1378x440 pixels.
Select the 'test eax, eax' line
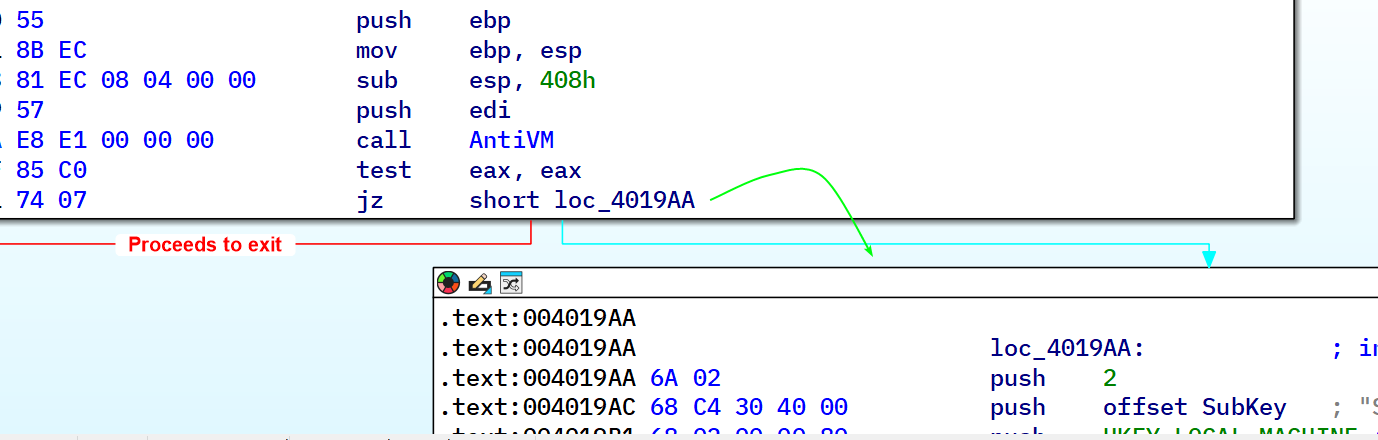pyautogui.click(x=468, y=171)
